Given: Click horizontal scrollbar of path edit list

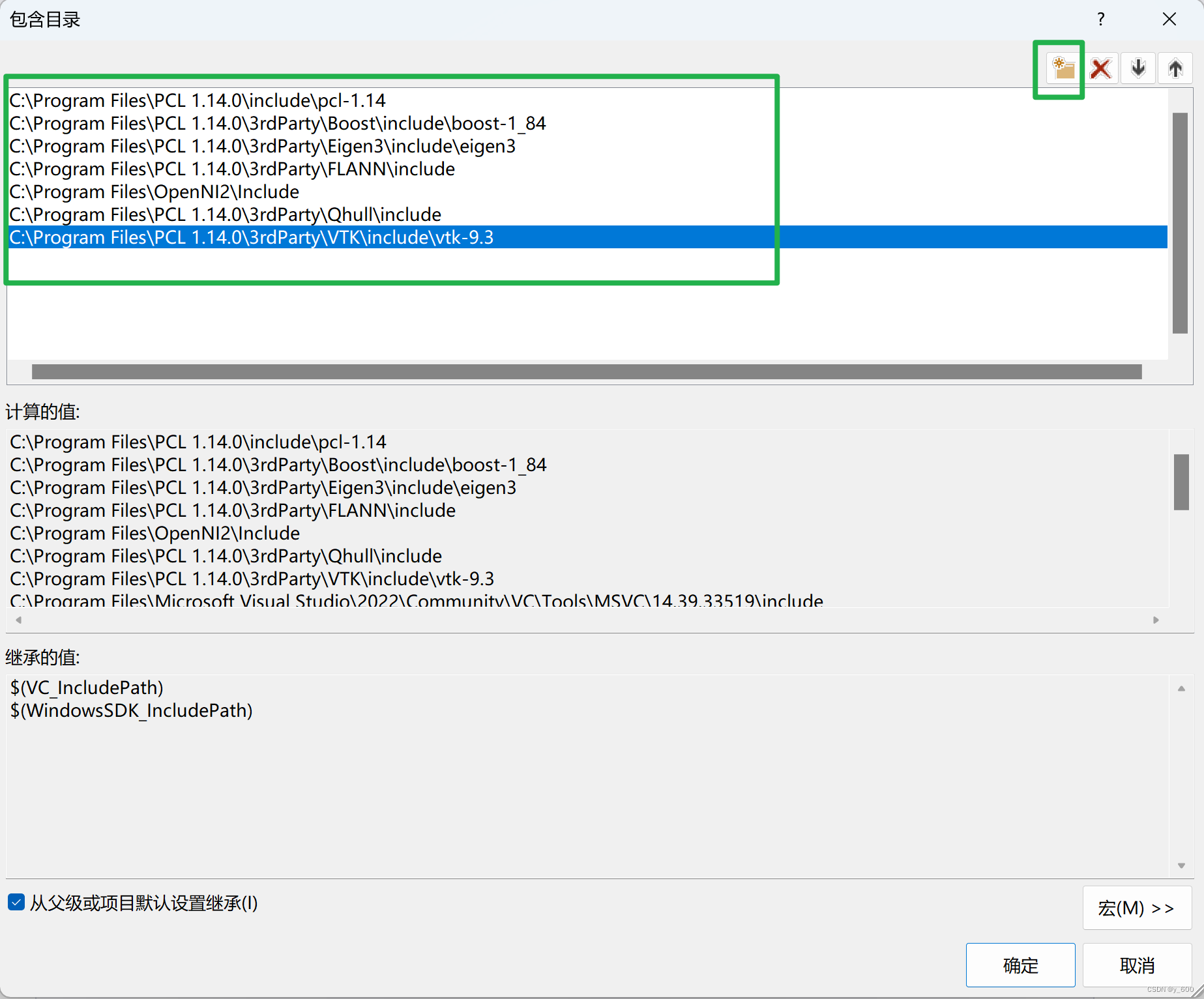Looking at the screenshot, I should tap(587, 371).
